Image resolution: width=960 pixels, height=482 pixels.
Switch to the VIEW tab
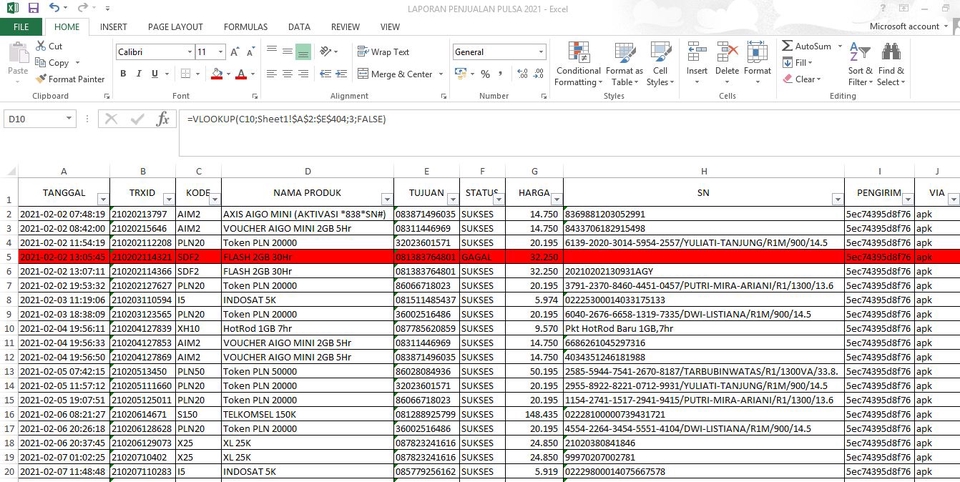point(390,27)
